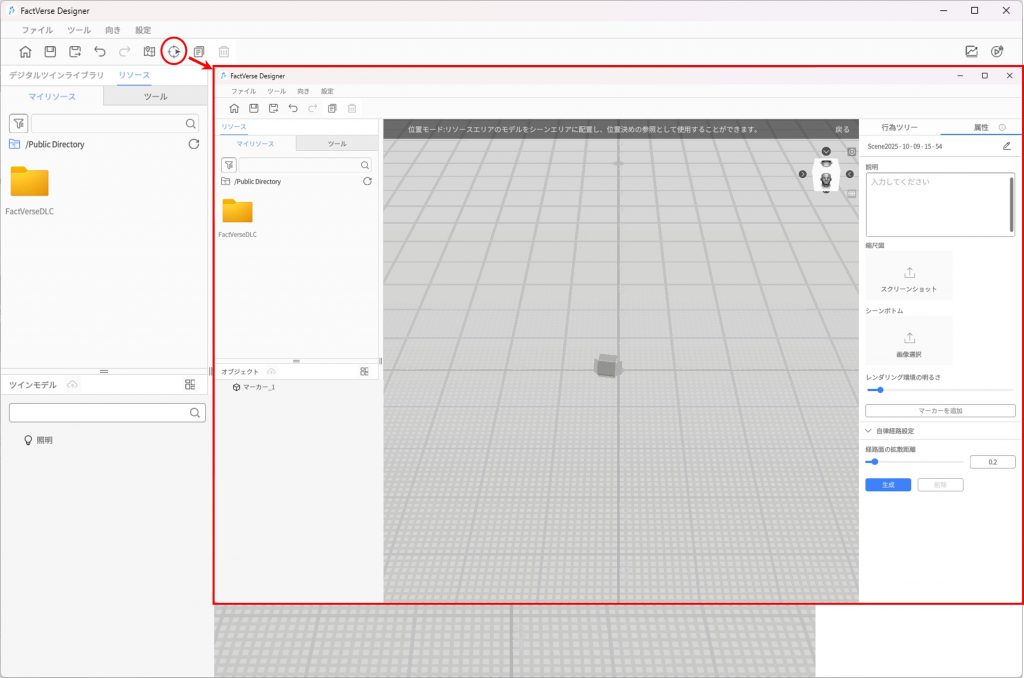Select マーカー_1 in the object list

tap(259, 387)
